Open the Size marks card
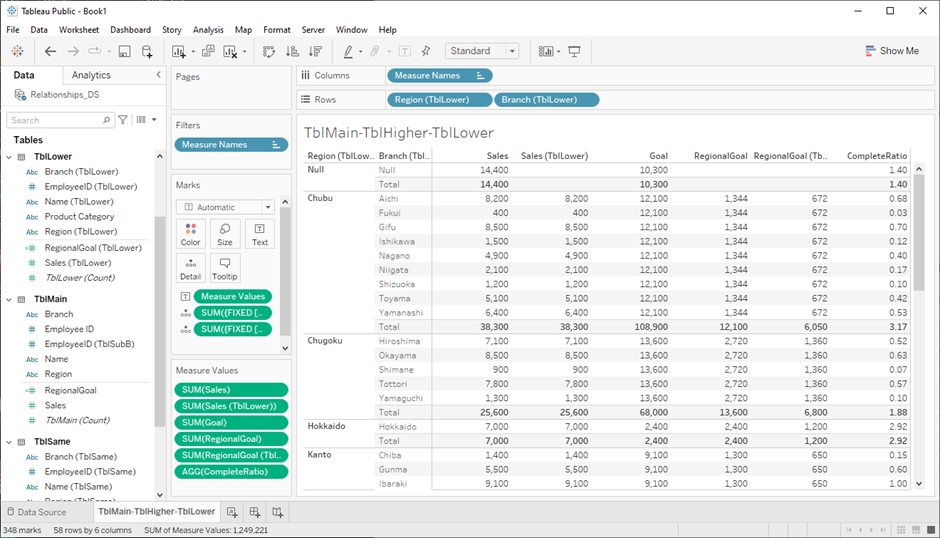Viewport: 940px width, 538px height. (225, 234)
